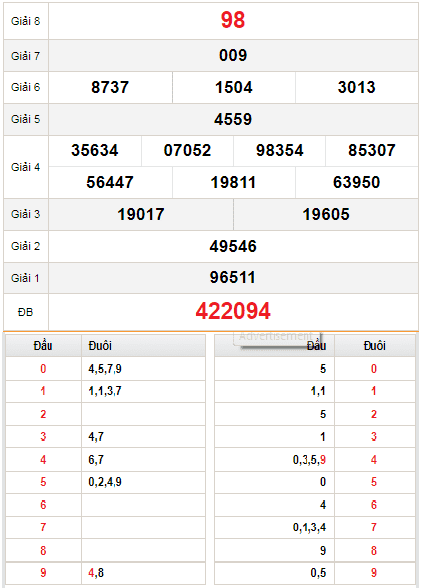Image resolution: width=421 pixels, height=588 pixels.
Task: Select the Giải 6 number 1504
Action: [x=234, y=87]
